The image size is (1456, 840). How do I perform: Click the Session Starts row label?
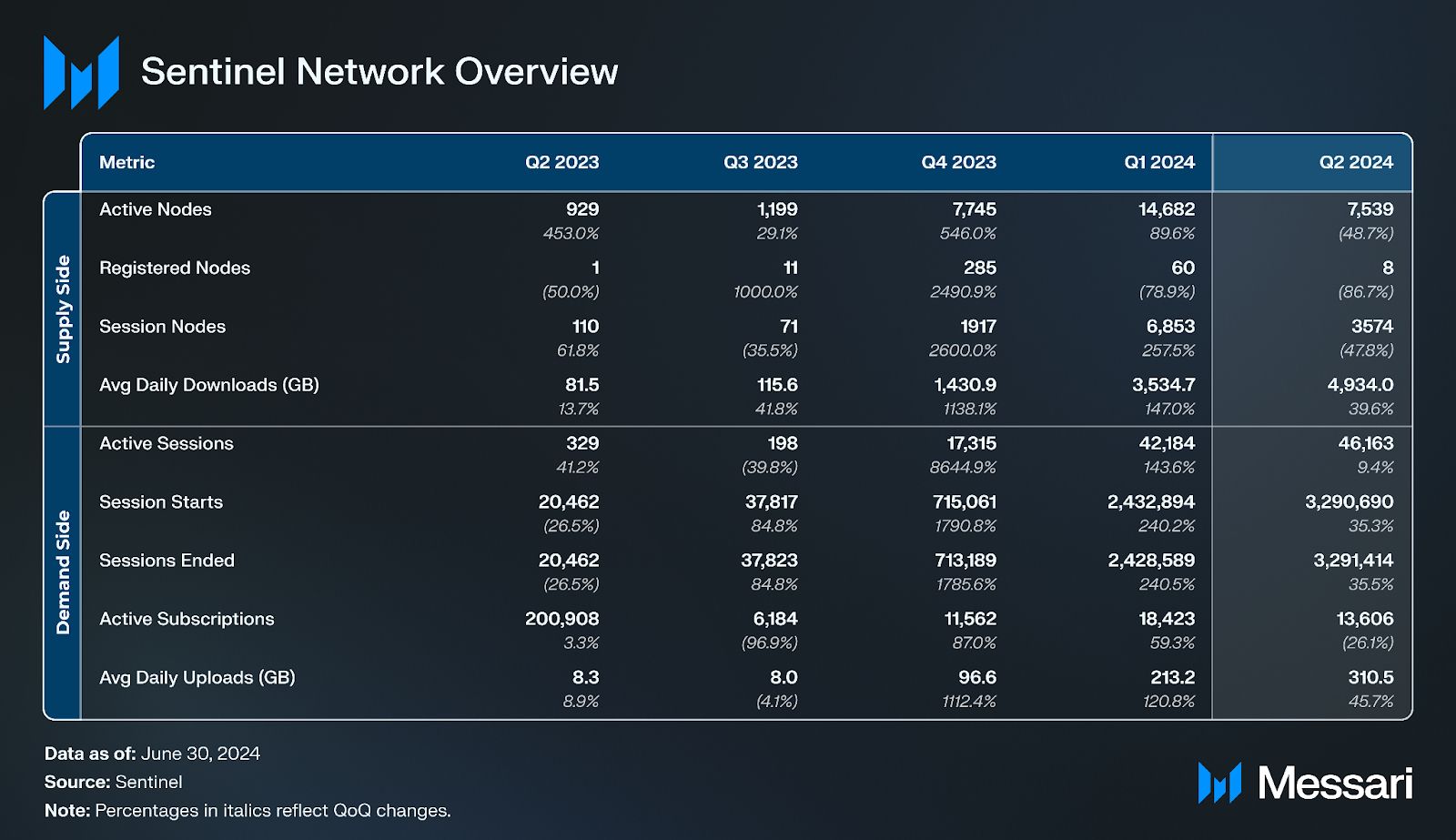click(161, 501)
